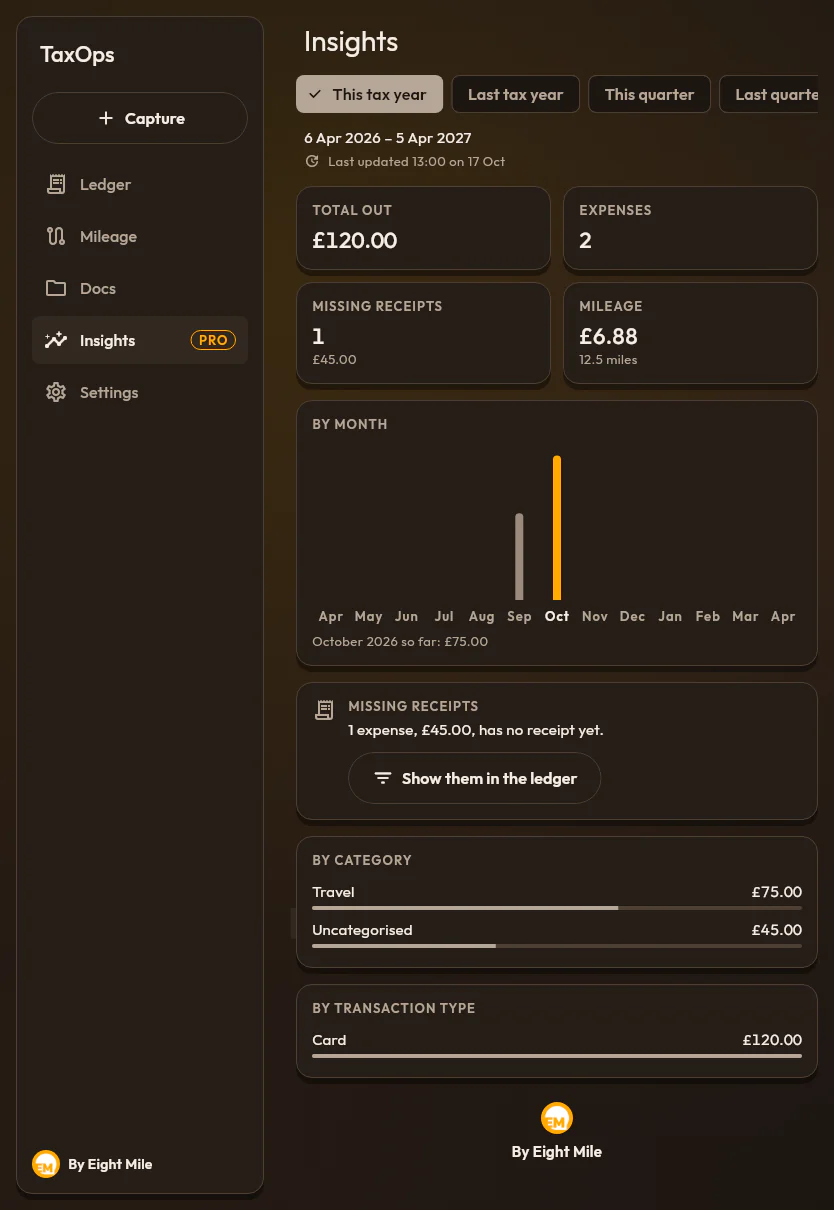Open the Expenses count card
This screenshot has width=834, height=1210.
tap(690, 228)
